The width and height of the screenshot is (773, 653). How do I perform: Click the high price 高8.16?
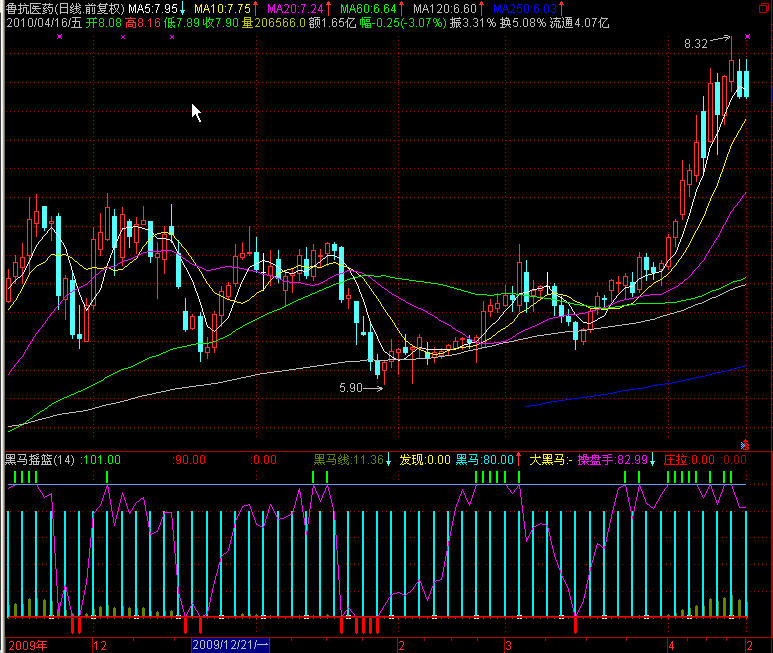pos(143,23)
